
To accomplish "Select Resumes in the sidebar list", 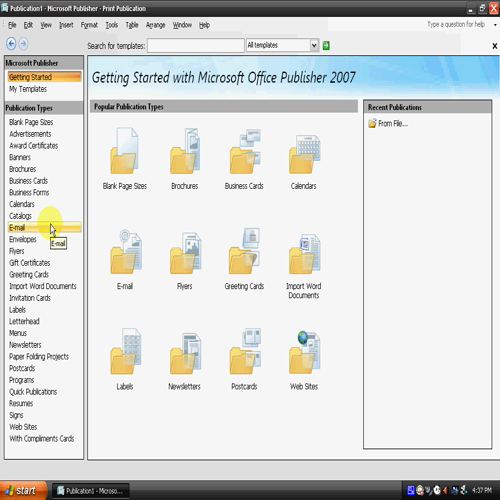I will [x=21, y=403].
